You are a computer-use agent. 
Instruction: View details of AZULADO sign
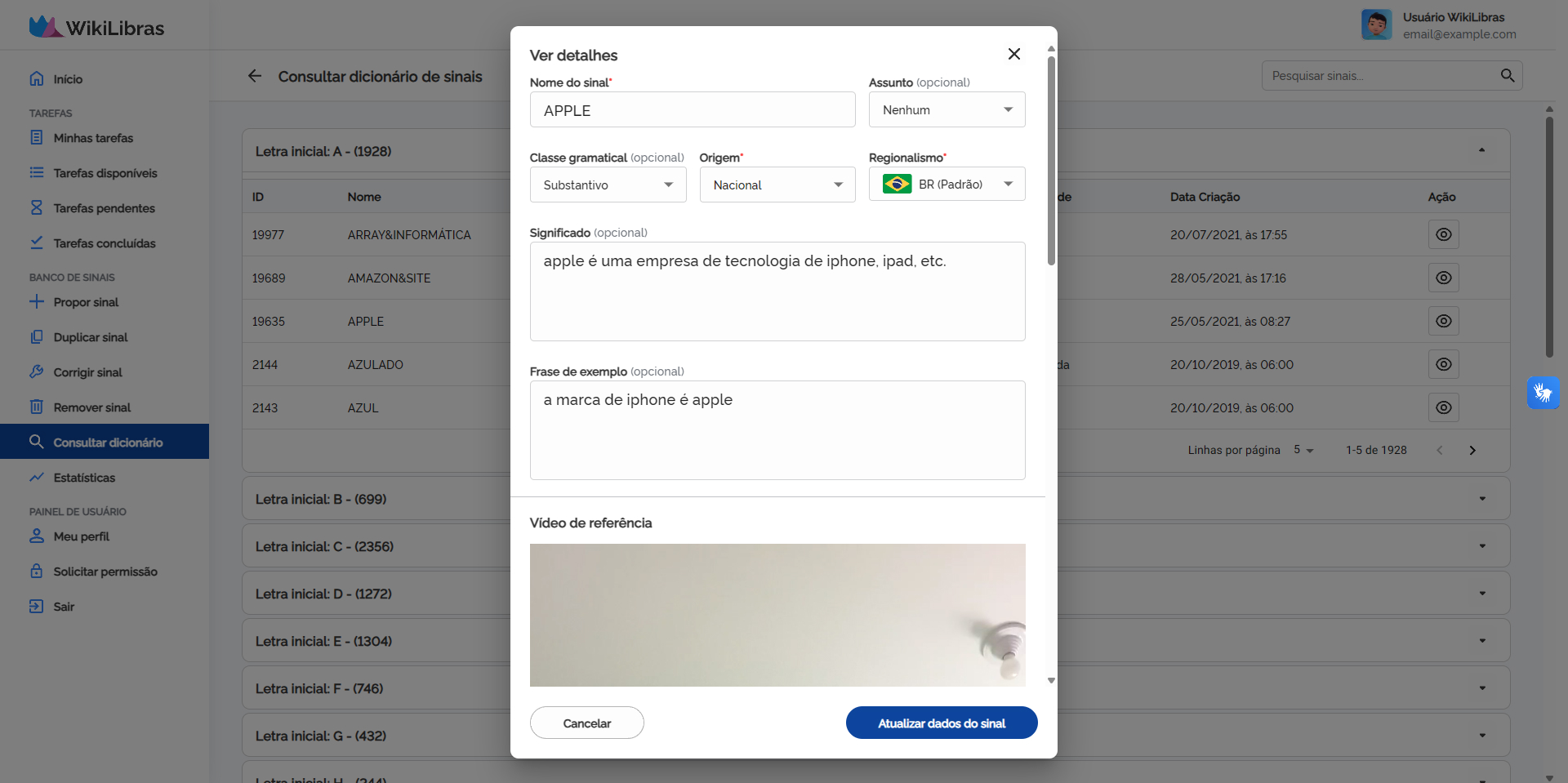click(x=1444, y=364)
